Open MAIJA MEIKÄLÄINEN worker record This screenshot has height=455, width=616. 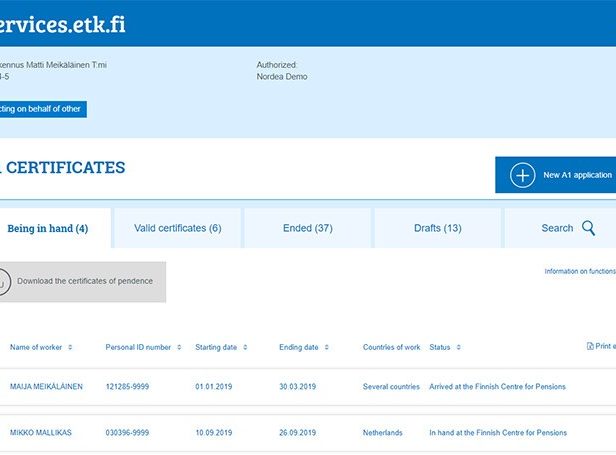coord(46,386)
